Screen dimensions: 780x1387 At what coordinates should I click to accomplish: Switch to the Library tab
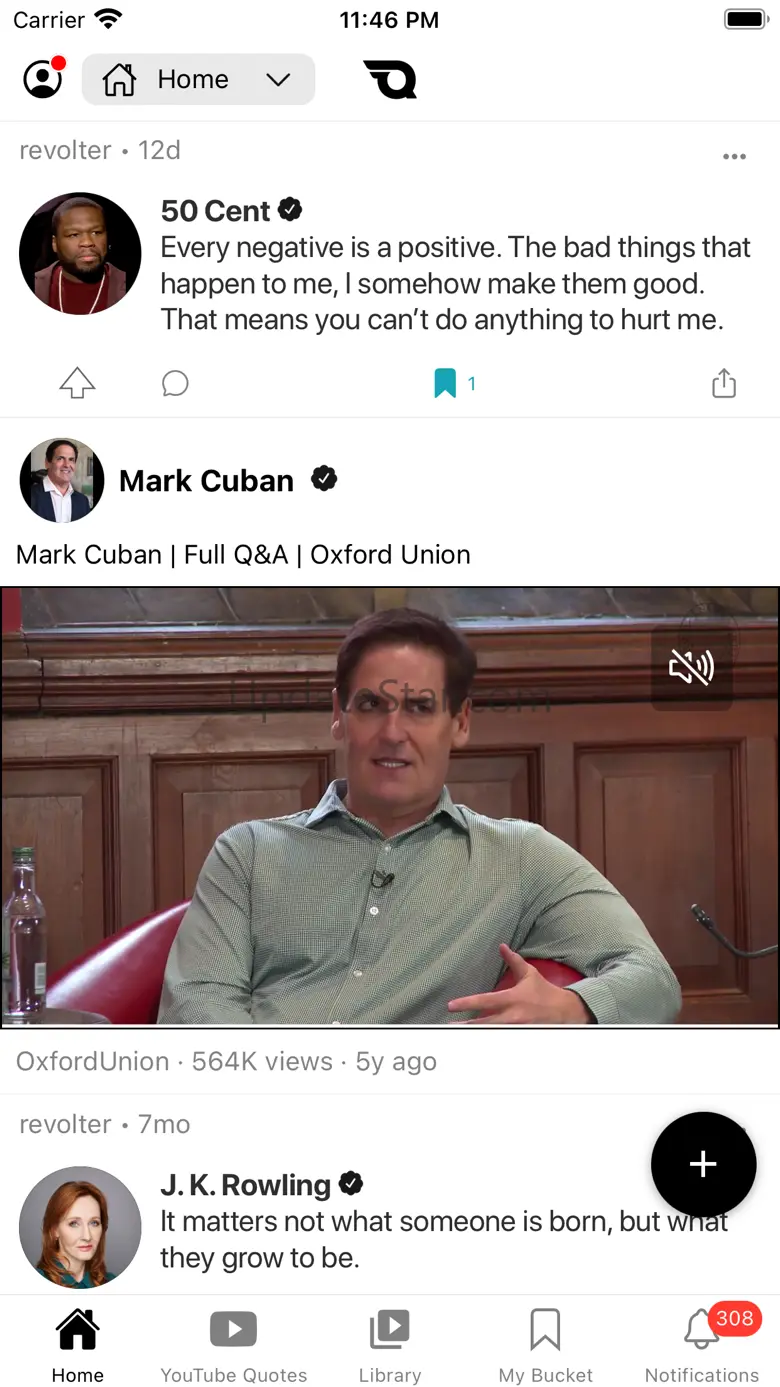point(390,1345)
